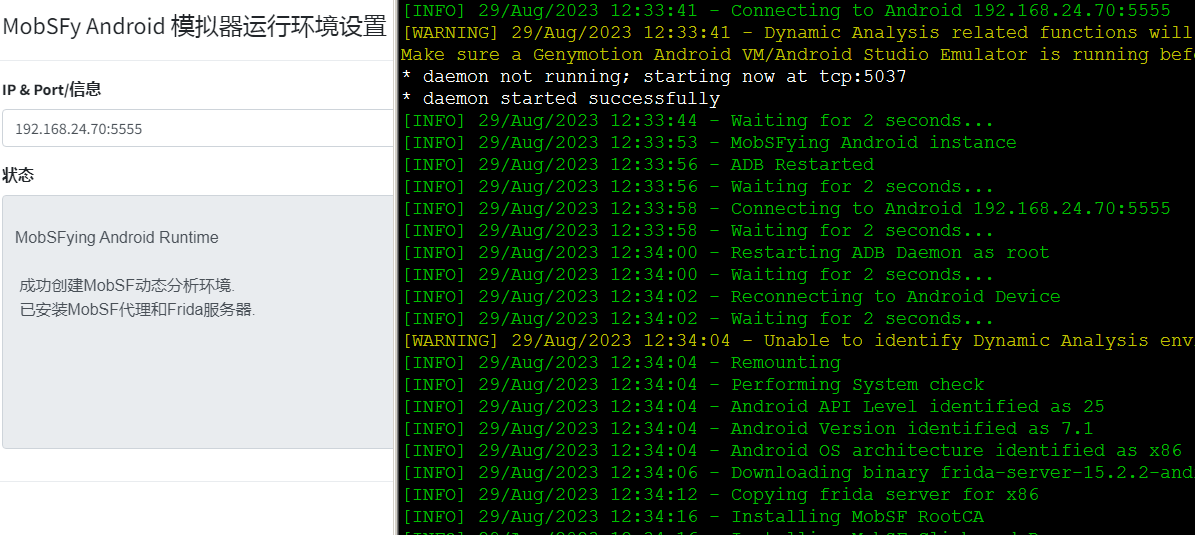The height and width of the screenshot is (535, 1195).
Task: Click the 'MobSFy Android 模拟器运行环境设置' heading
Action: 195,27
